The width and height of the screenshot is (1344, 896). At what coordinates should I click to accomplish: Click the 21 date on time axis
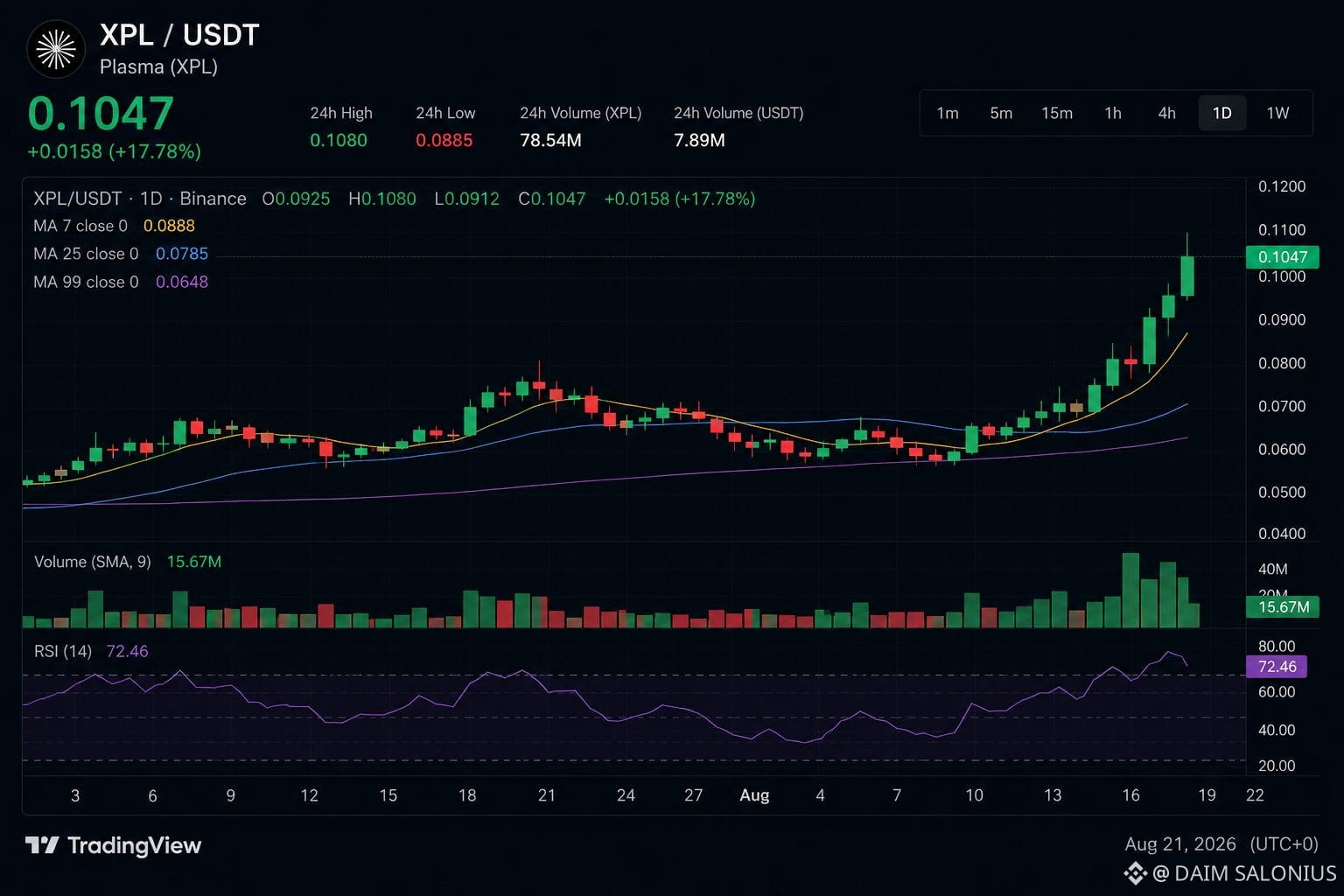tap(547, 795)
